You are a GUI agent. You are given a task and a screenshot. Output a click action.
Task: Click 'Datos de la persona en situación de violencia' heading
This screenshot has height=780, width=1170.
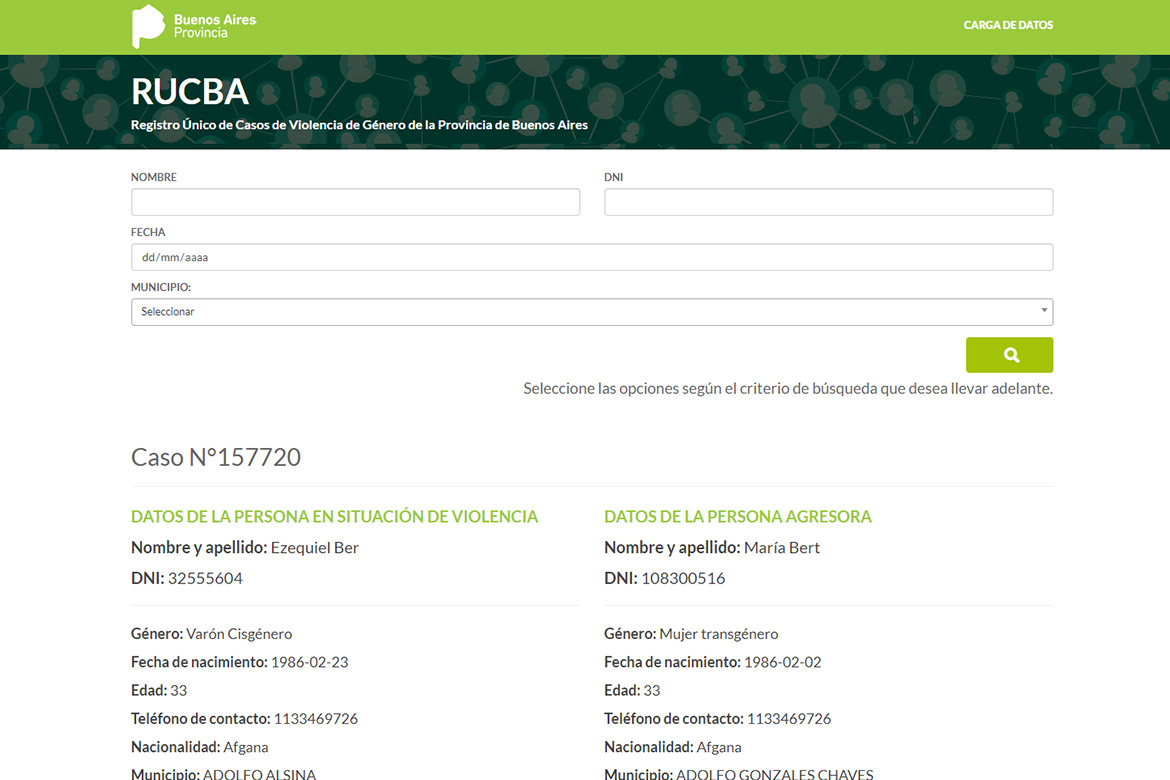[x=334, y=516]
